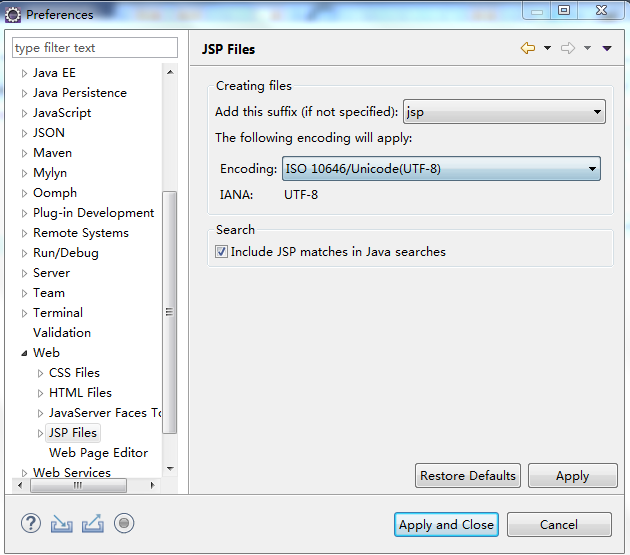
Task: Click the tree's horizontal scrollbar thumb
Action: point(78,485)
